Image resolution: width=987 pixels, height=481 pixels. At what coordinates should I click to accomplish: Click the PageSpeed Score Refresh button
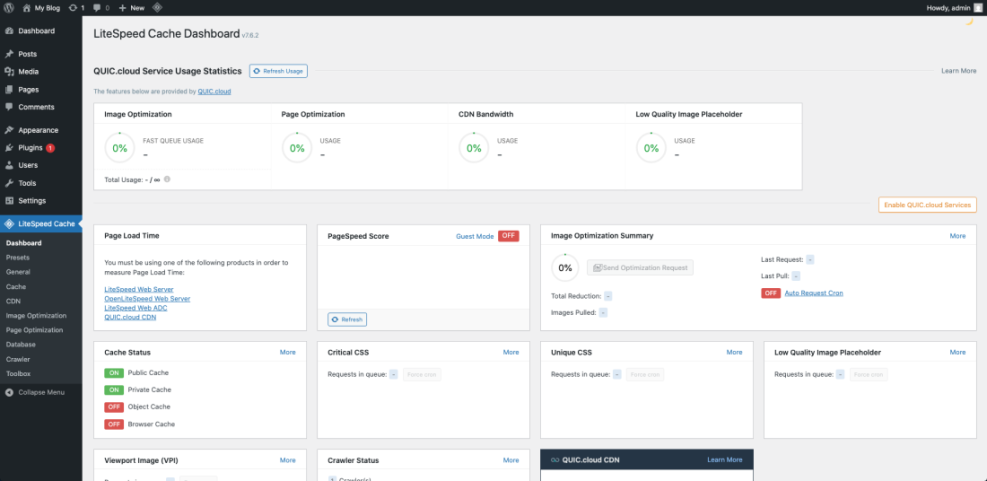[347, 320]
